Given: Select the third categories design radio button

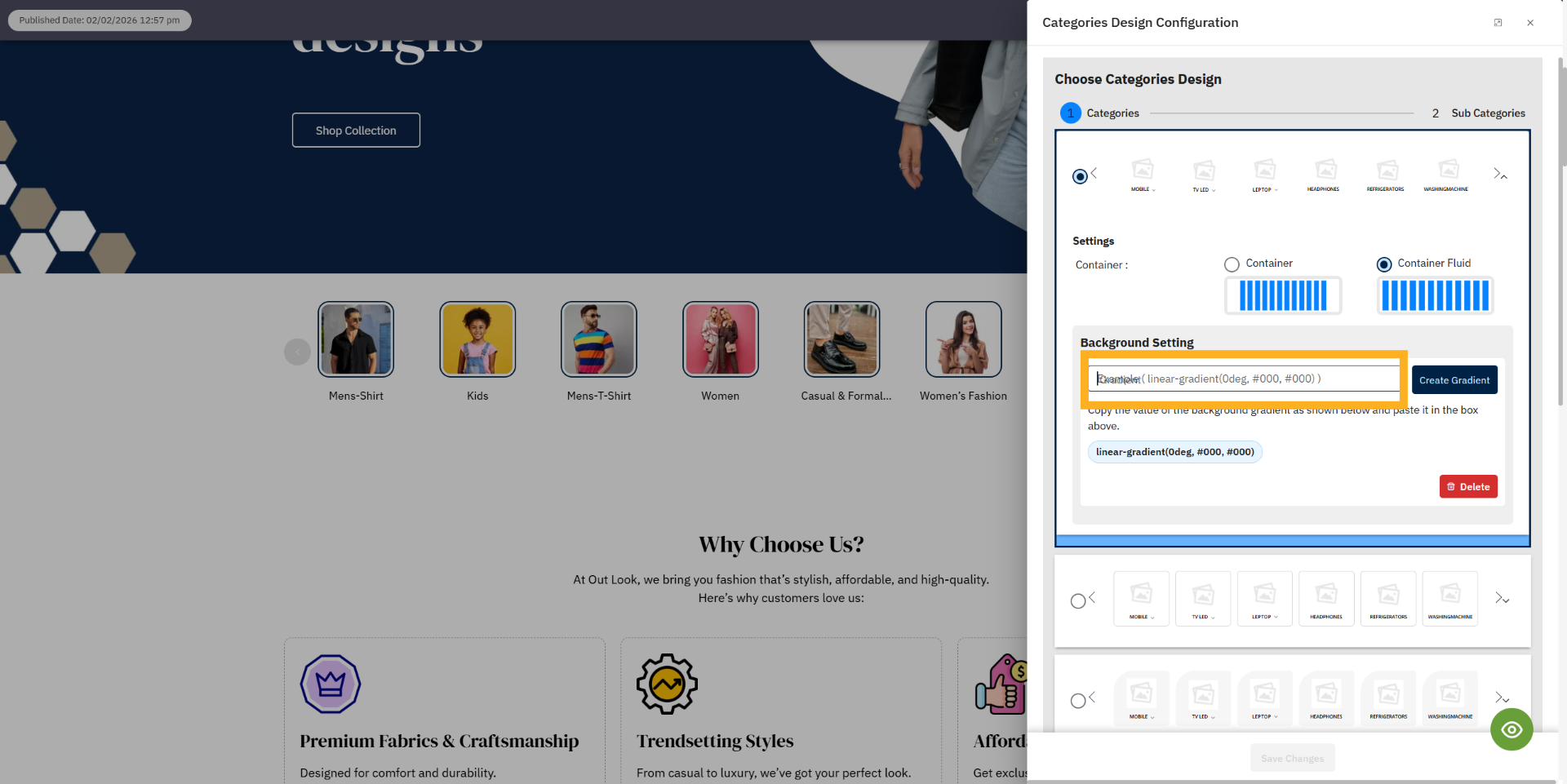Looking at the screenshot, I should 1078,701.
